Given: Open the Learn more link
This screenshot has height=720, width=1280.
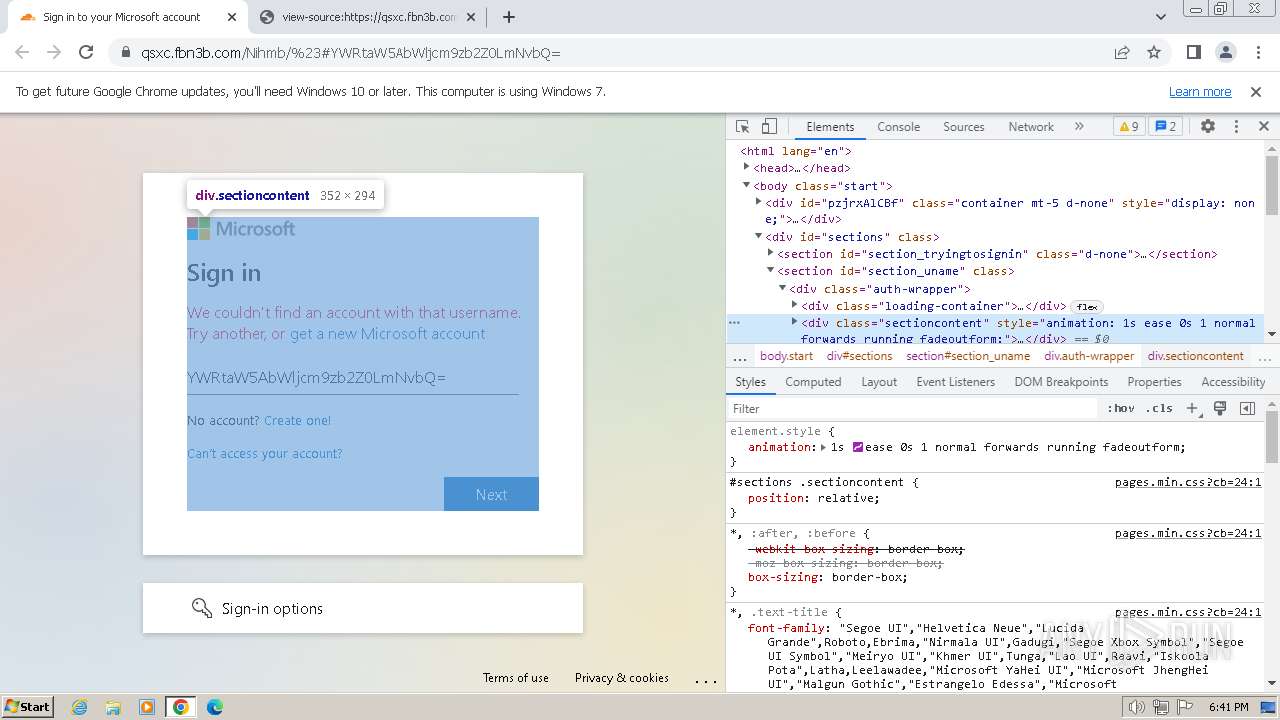Looking at the screenshot, I should pyautogui.click(x=1200, y=92).
